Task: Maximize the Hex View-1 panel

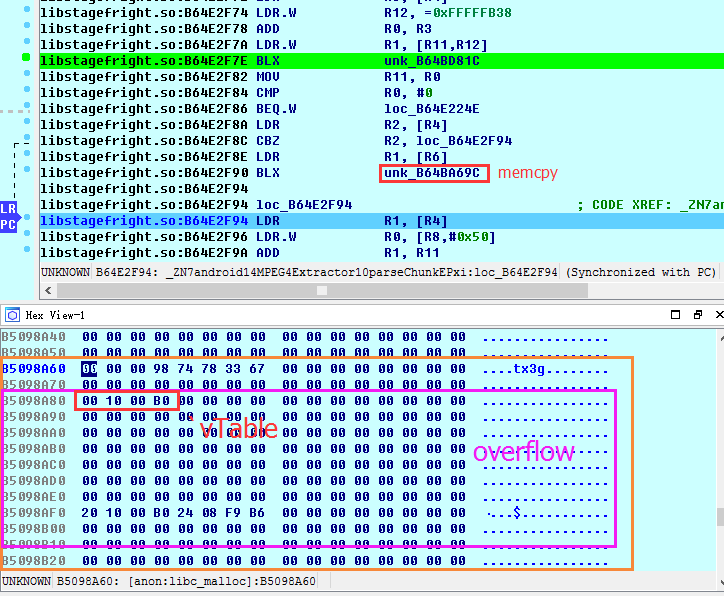Action: pos(675,315)
